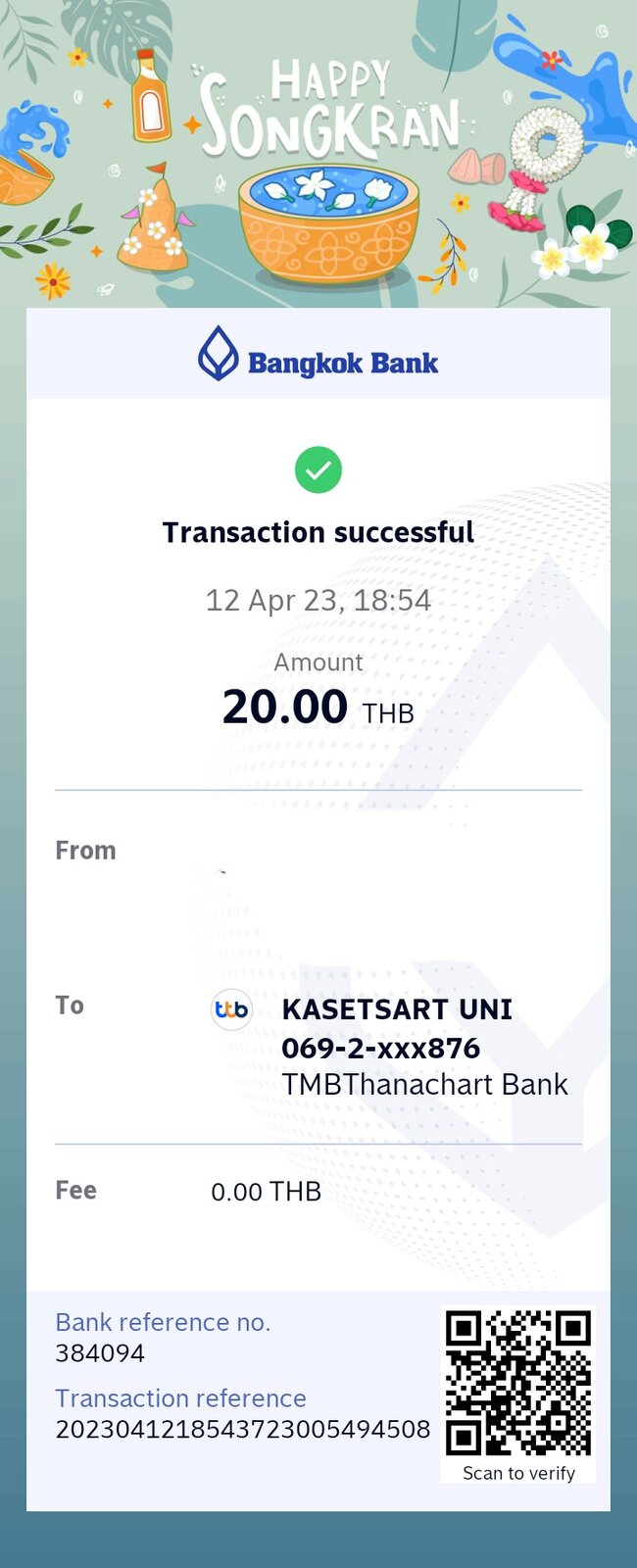Click the 20.00 THB amount
637x1568 pixels.
318,707
